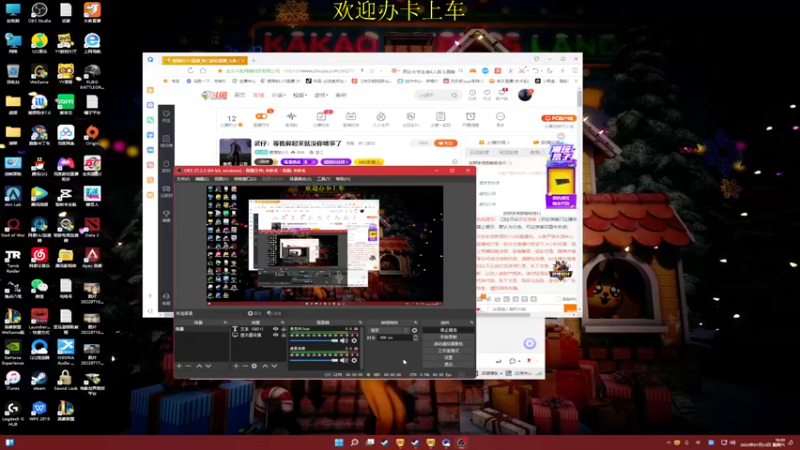Refresh the browser page
The width and height of the screenshot is (800, 450).
tap(190, 70)
